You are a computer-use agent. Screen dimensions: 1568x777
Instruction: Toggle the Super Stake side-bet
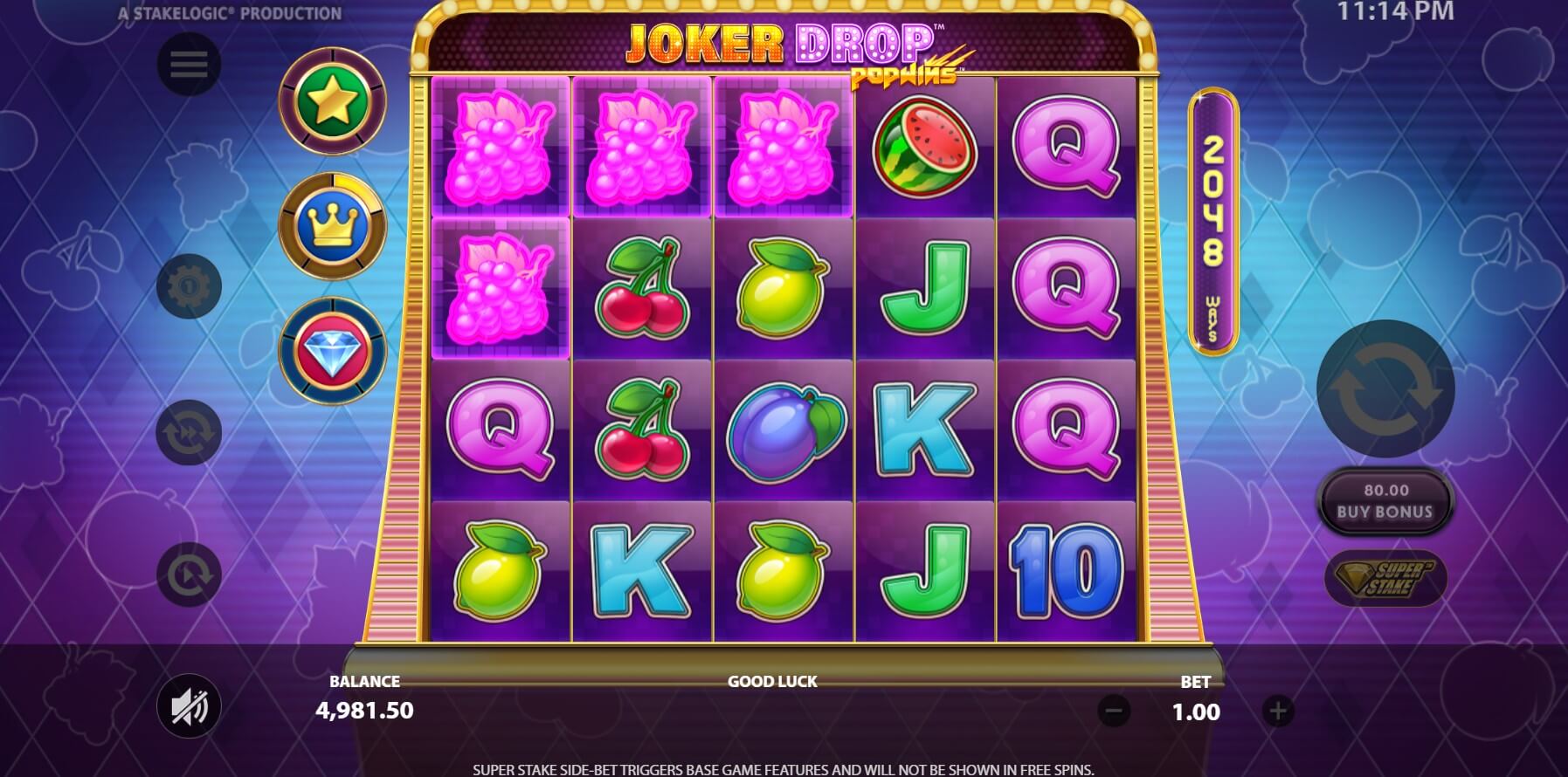pyautogui.click(x=1385, y=579)
